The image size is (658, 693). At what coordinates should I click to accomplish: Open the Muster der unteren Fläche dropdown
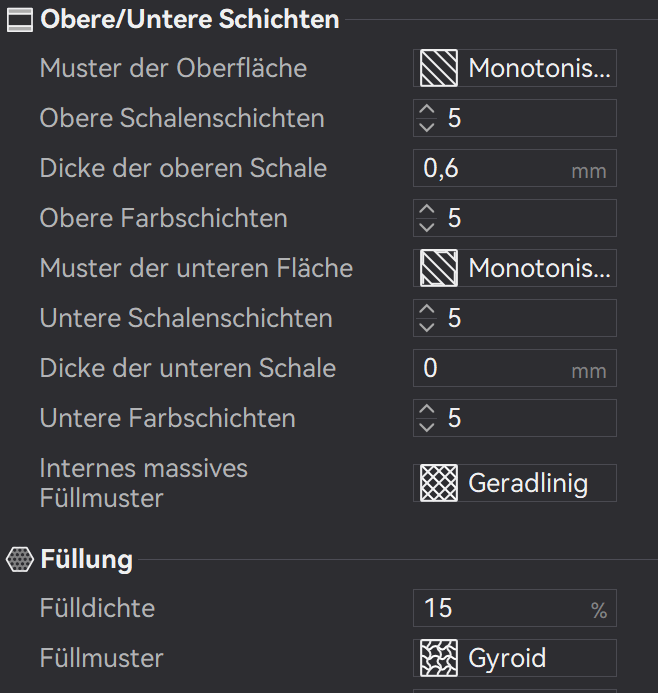538,269
